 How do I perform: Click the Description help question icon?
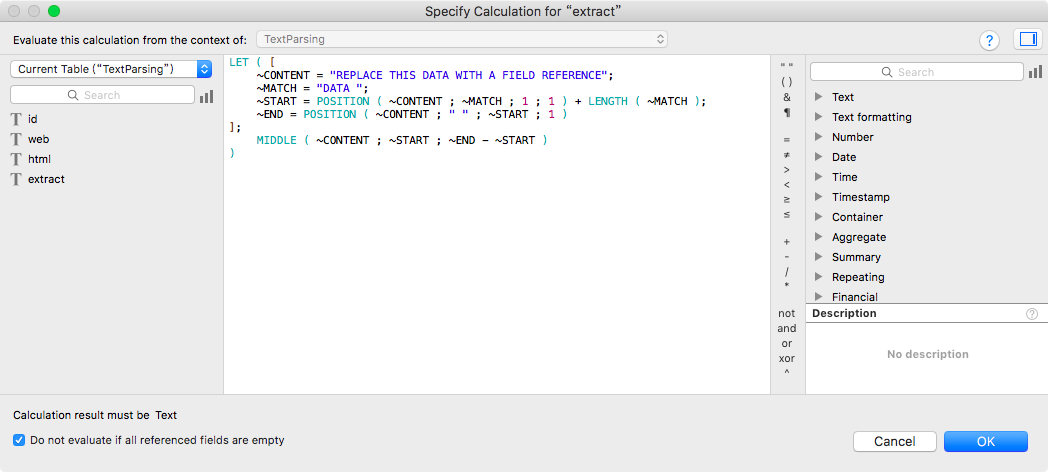[x=1032, y=314]
